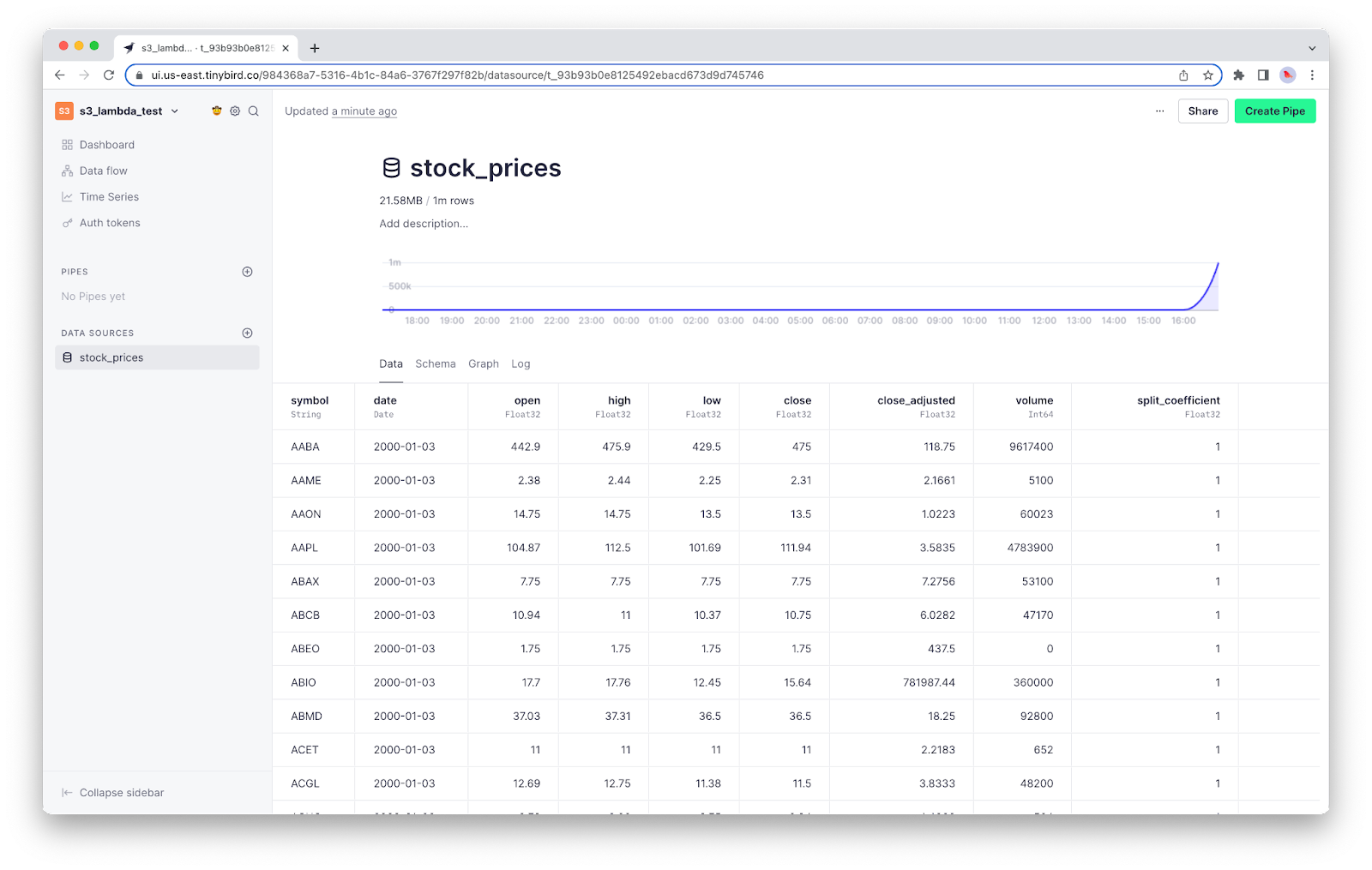1372x870 pixels.
Task: Open workspace settings gear icon
Action: point(235,111)
